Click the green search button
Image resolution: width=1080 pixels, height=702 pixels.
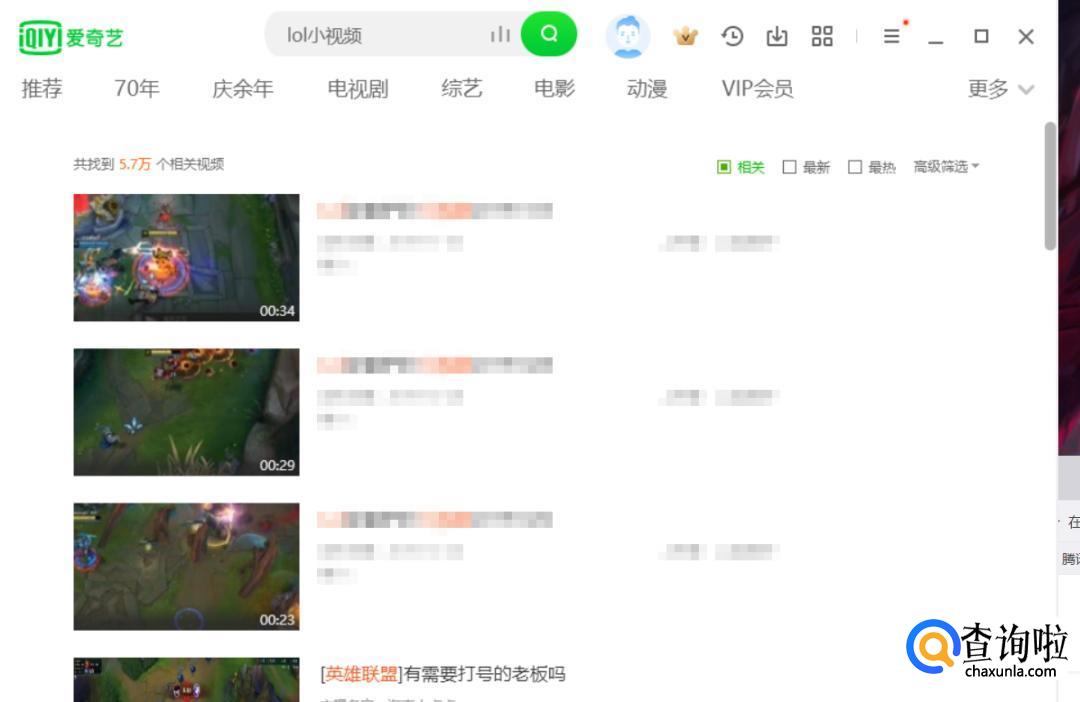point(549,34)
